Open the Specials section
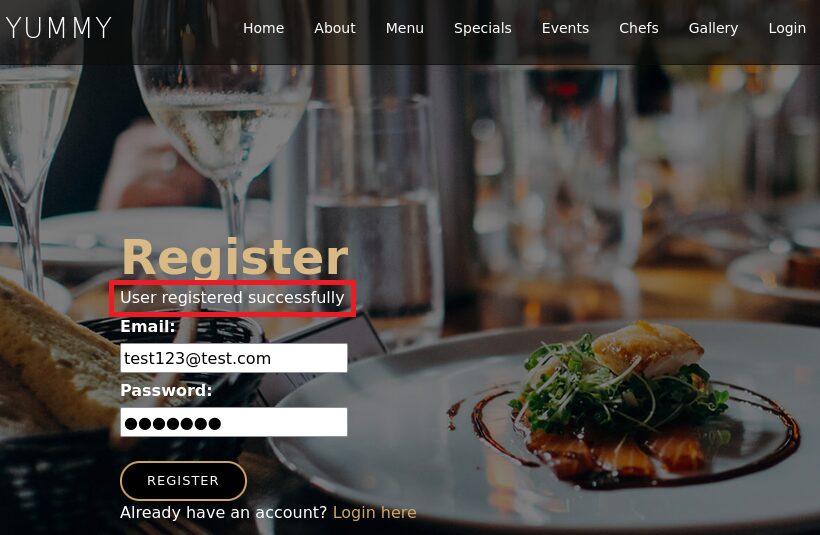 pos(483,28)
